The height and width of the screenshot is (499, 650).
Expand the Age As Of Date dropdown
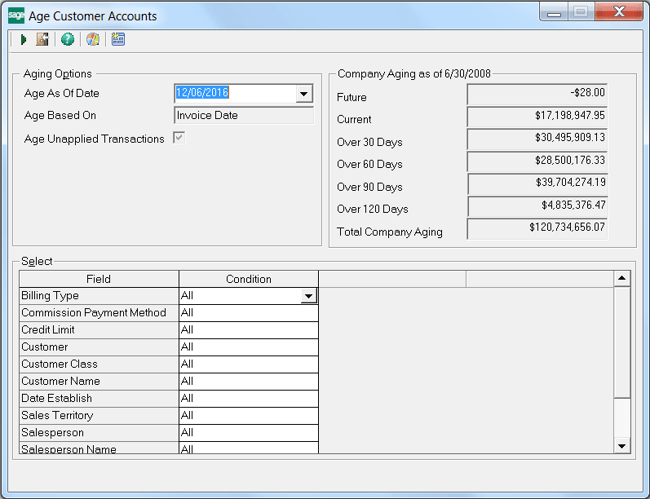pos(304,94)
